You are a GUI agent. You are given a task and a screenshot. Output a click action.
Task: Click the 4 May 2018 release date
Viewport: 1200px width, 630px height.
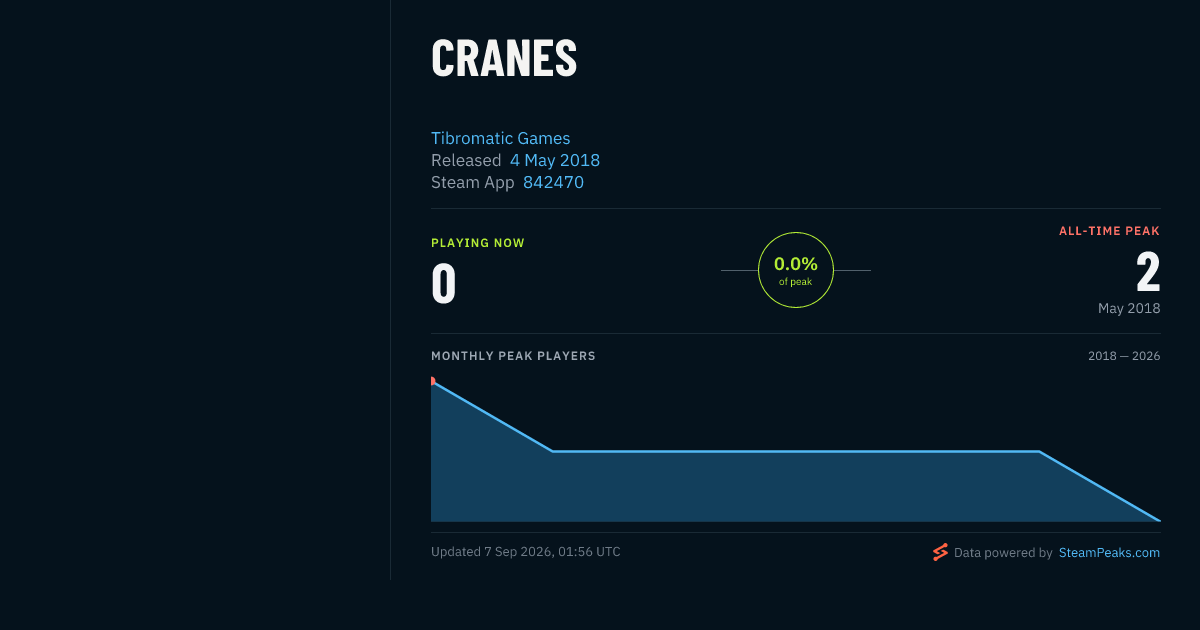coord(555,160)
